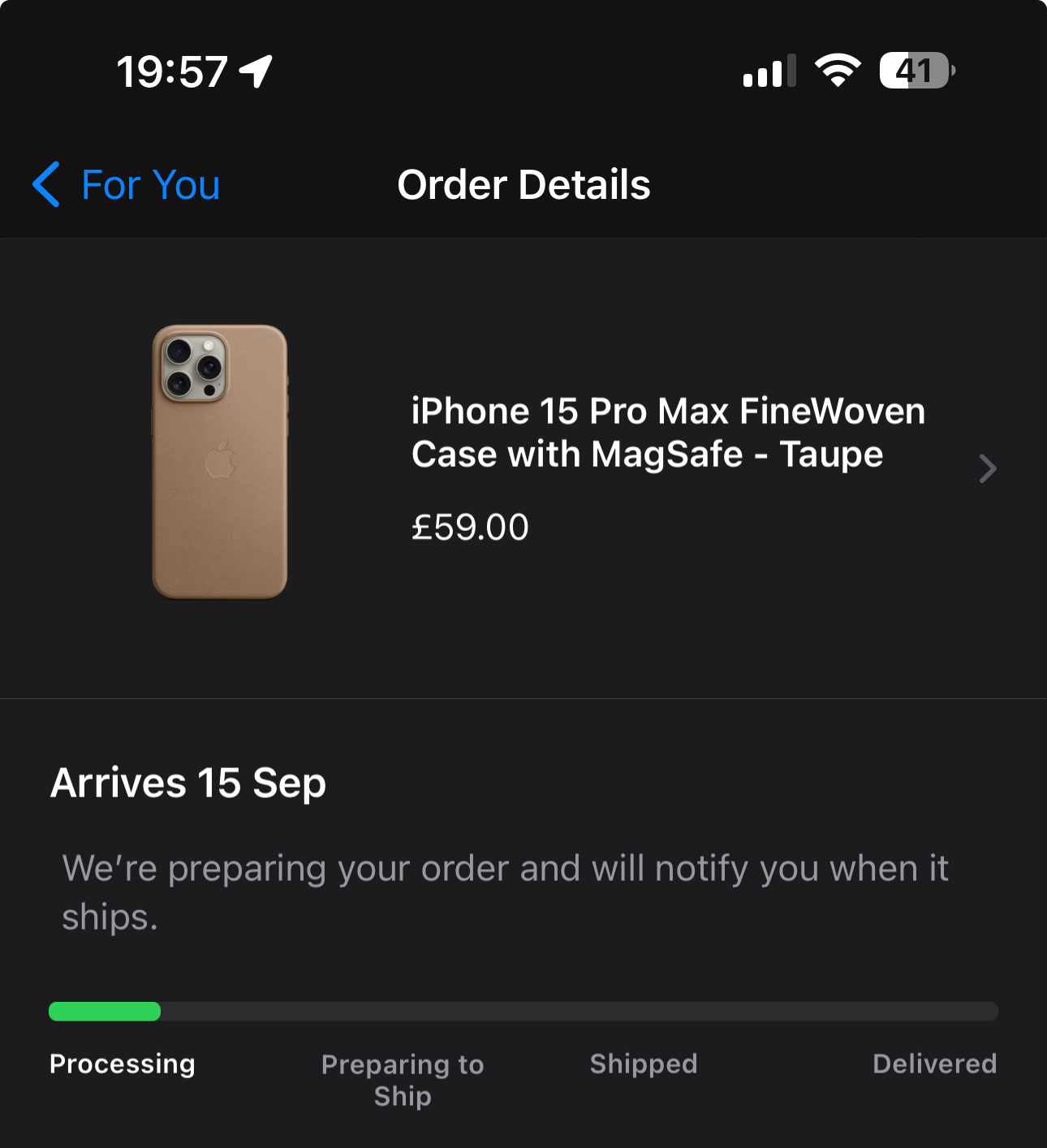Tap the battery indicator showing 41
The height and width of the screenshot is (1148, 1047).
tap(917, 71)
